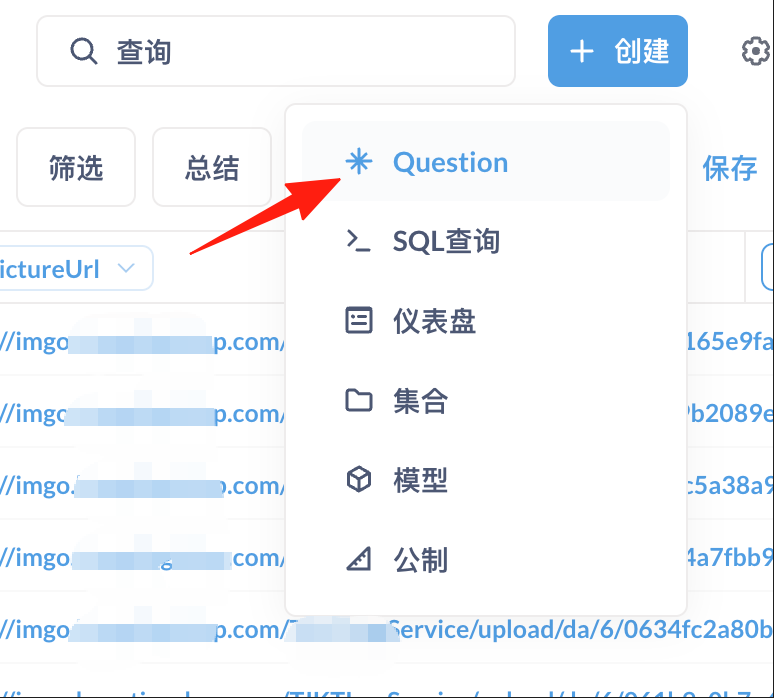Click the asterisk icon beside Question
774x698 pixels.
tap(358, 162)
